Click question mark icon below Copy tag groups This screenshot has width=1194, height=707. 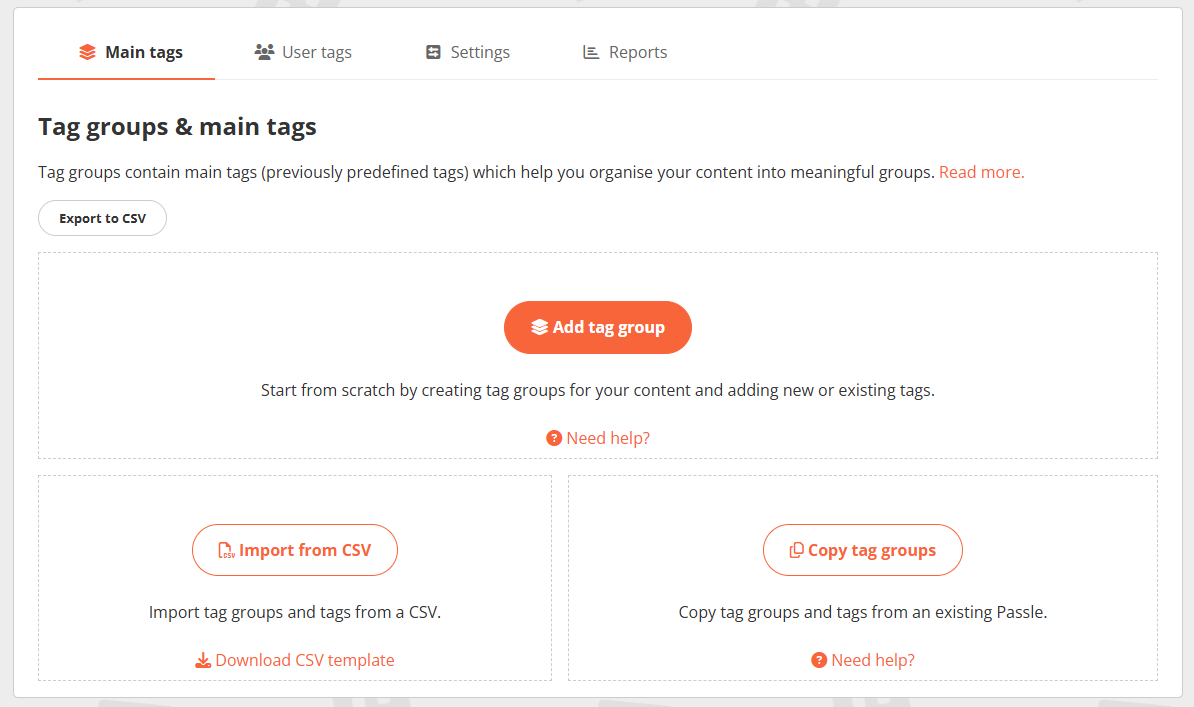click(819, 660)
